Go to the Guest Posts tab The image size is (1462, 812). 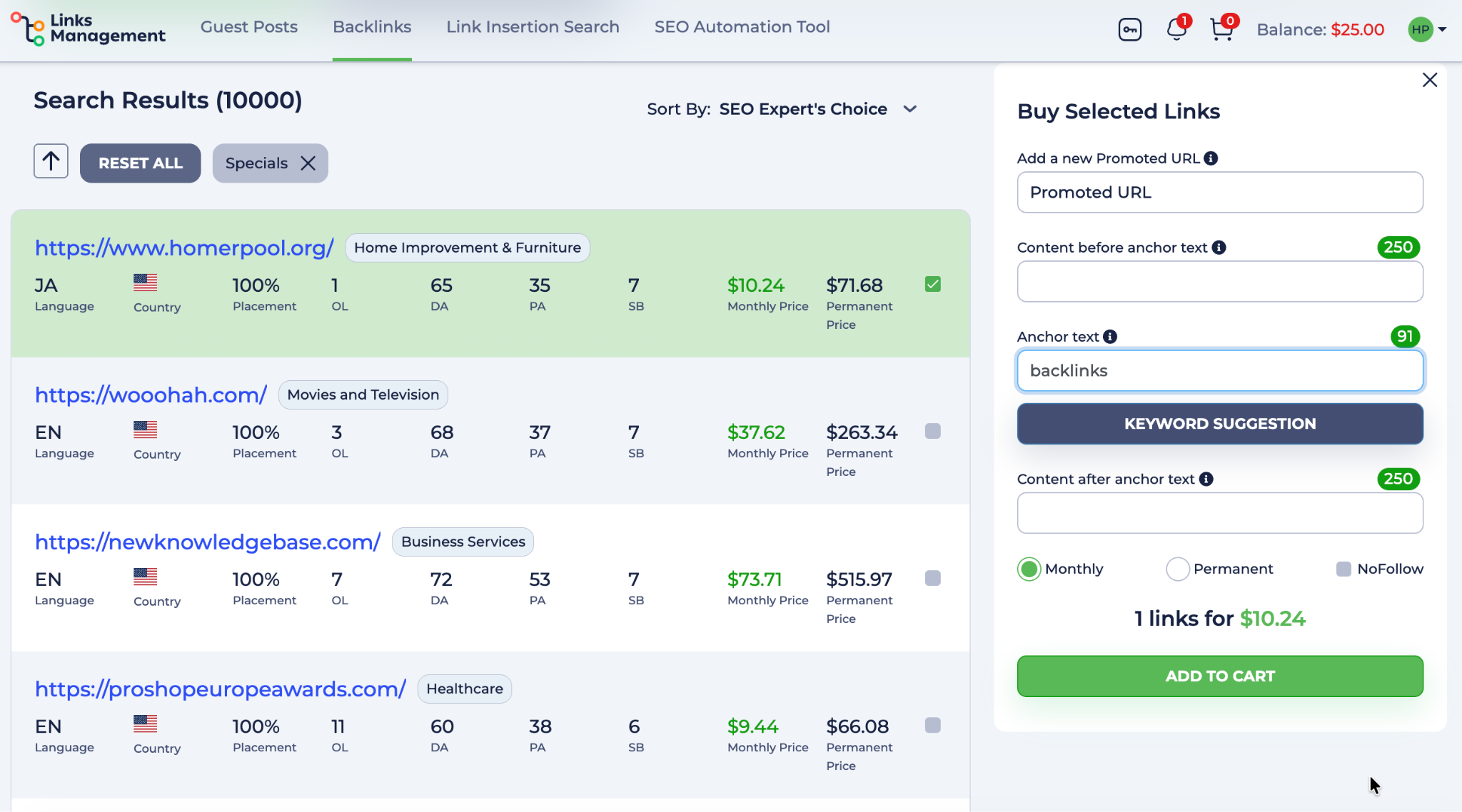point(249,27)
